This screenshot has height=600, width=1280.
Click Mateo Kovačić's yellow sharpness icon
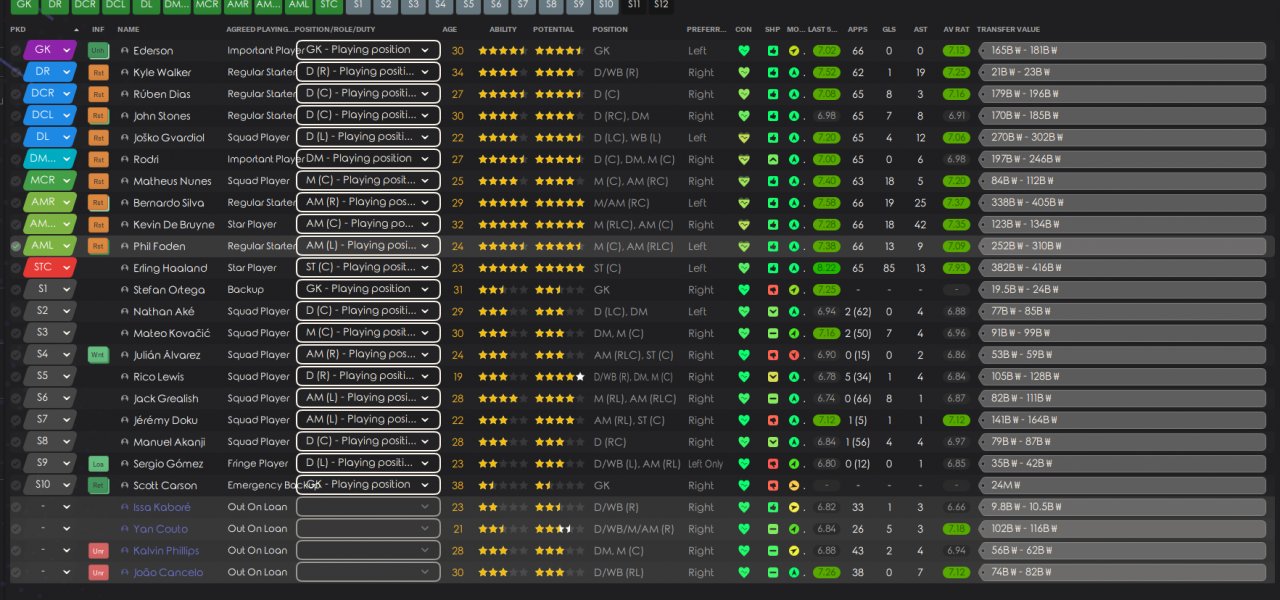tap(773, 333)
